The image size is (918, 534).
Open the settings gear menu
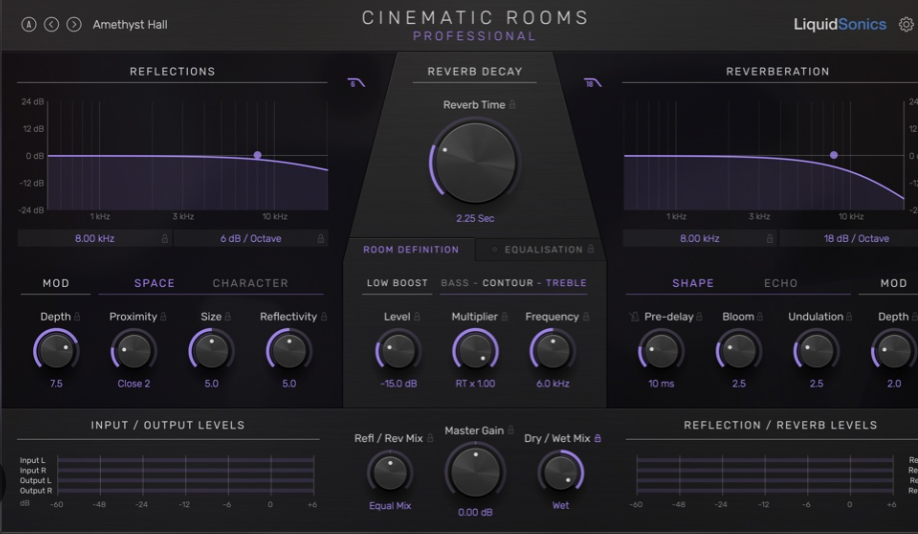(x=906, y=25)
